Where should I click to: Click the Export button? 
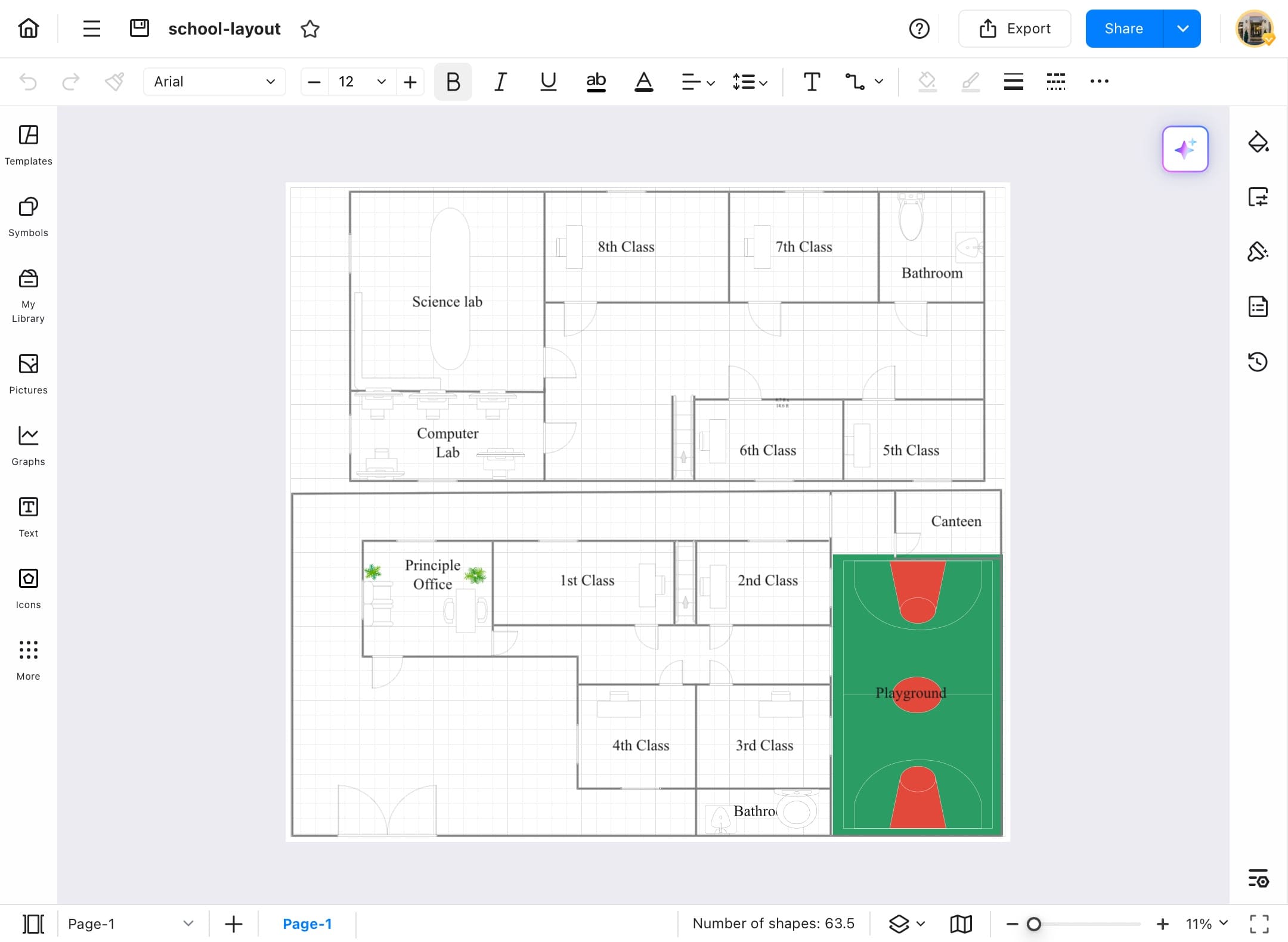(x=1014, y=29)
